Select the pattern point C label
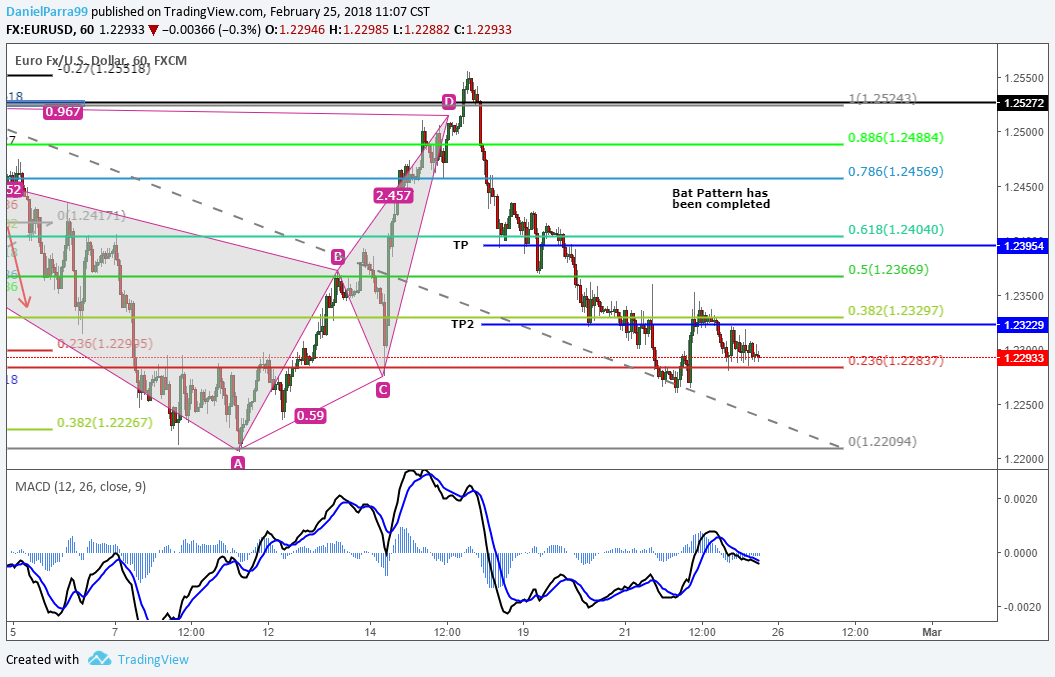 pyautogui.click(x=382, y=390)
